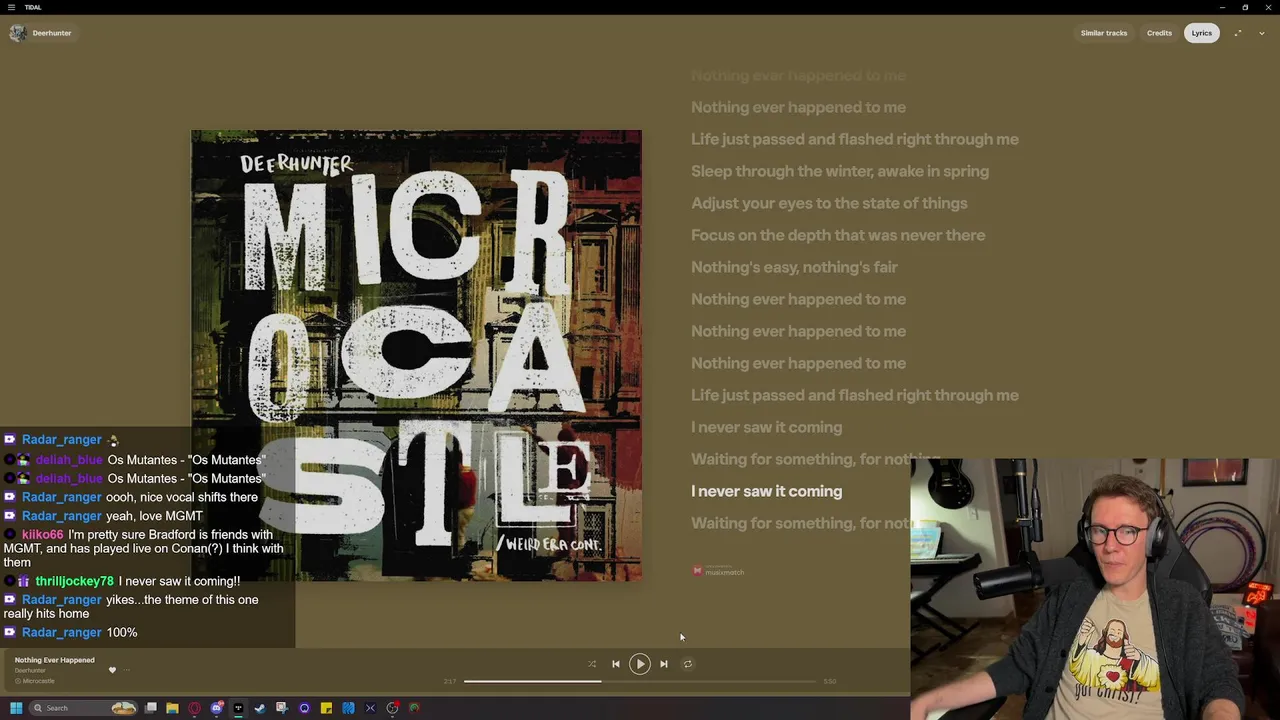Open the three-dot options for this track
The height and width of the screenshot is (720, 1280).
point(127,670)
